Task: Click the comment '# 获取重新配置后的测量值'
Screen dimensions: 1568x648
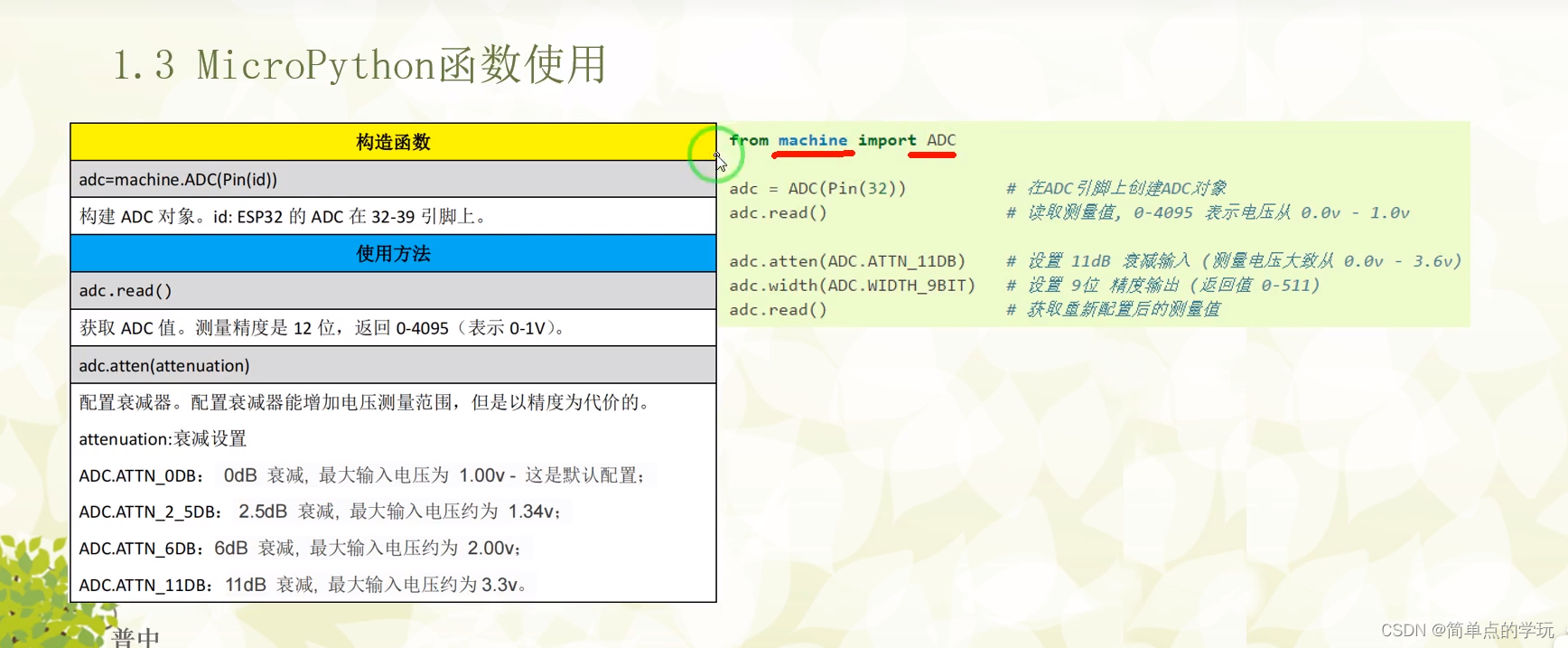Action: coord(1113,309)
